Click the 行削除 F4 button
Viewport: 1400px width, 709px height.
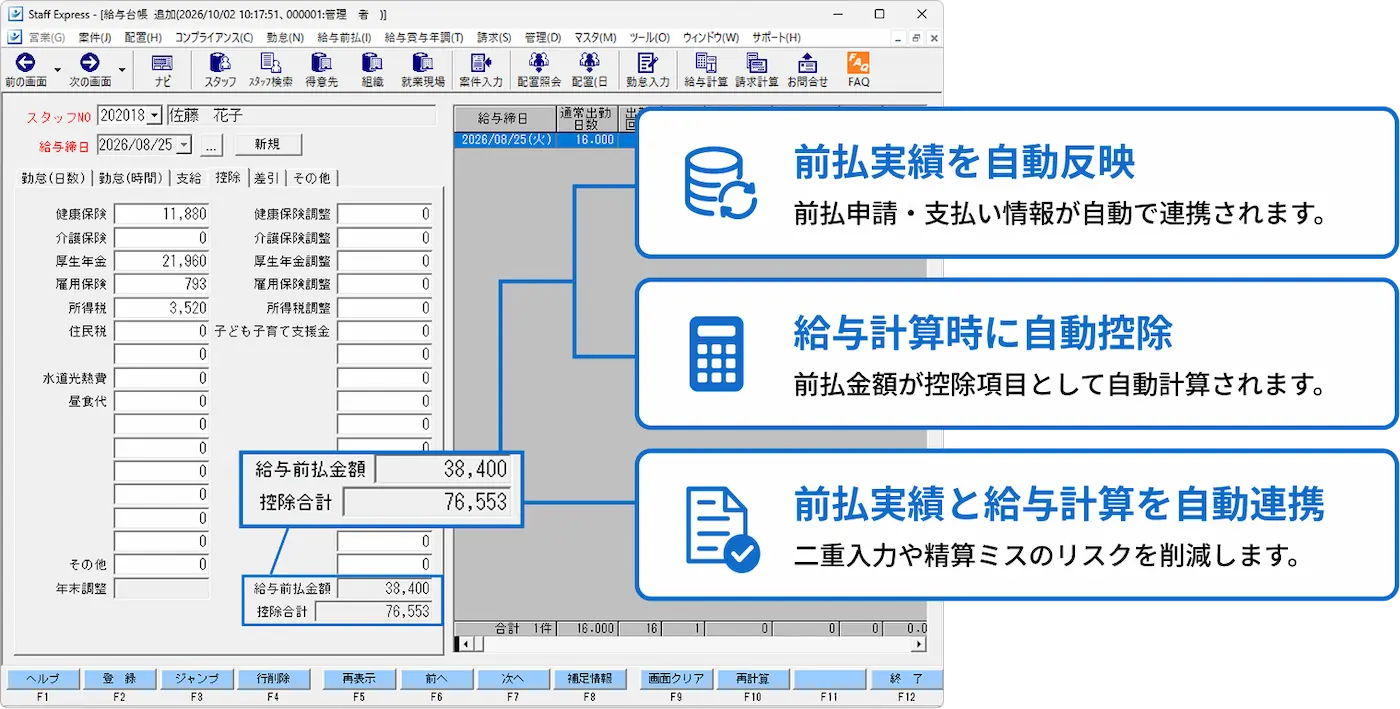(x=273, y=678)
